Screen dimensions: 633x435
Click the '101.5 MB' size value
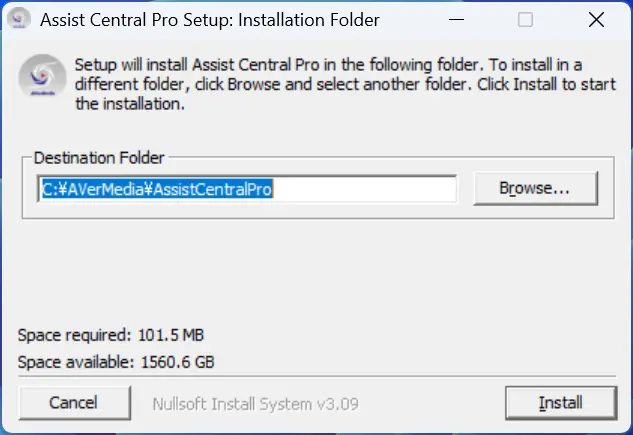[171, 335]
